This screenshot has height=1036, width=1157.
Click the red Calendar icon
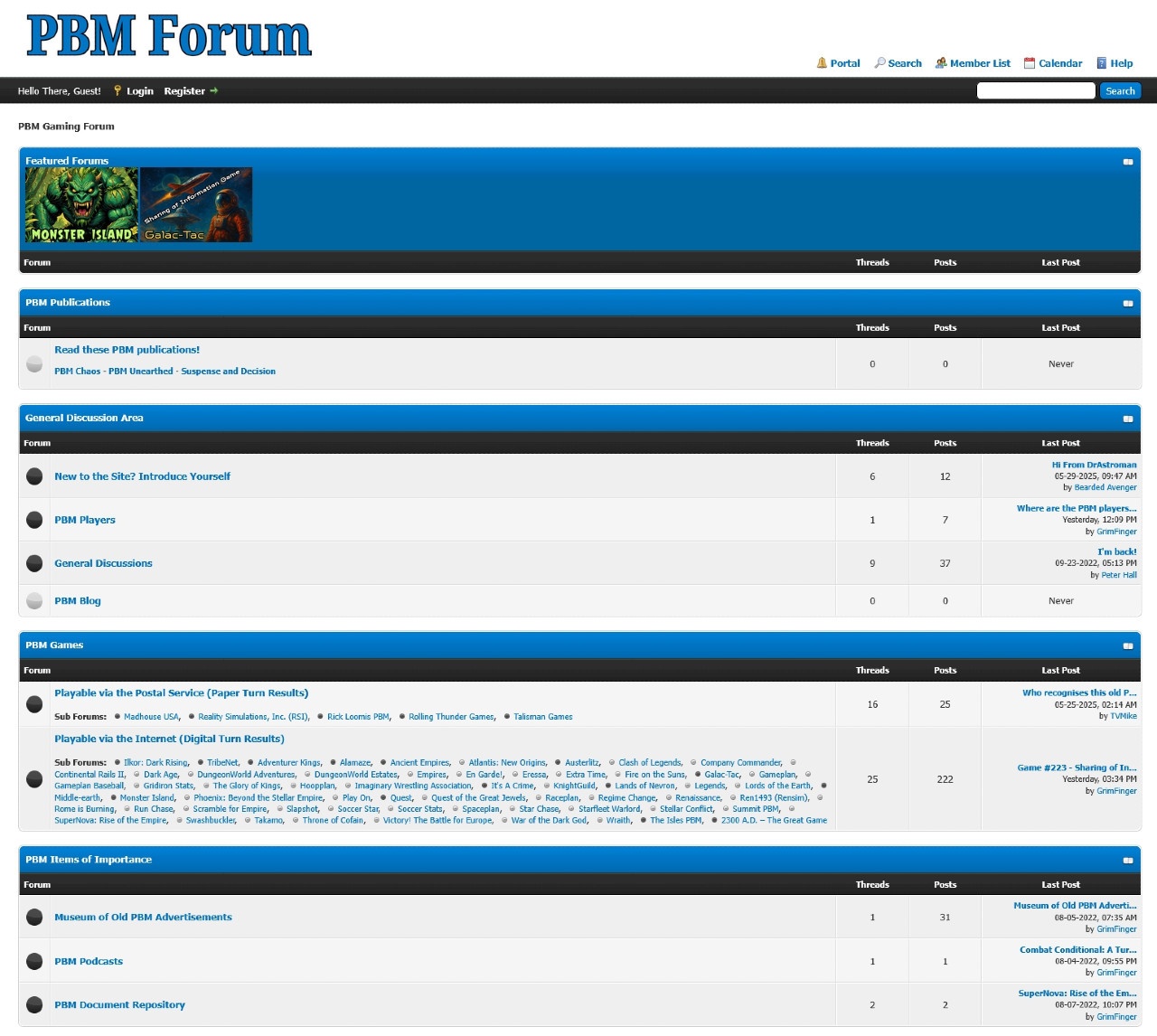[x=1028, y=62]
